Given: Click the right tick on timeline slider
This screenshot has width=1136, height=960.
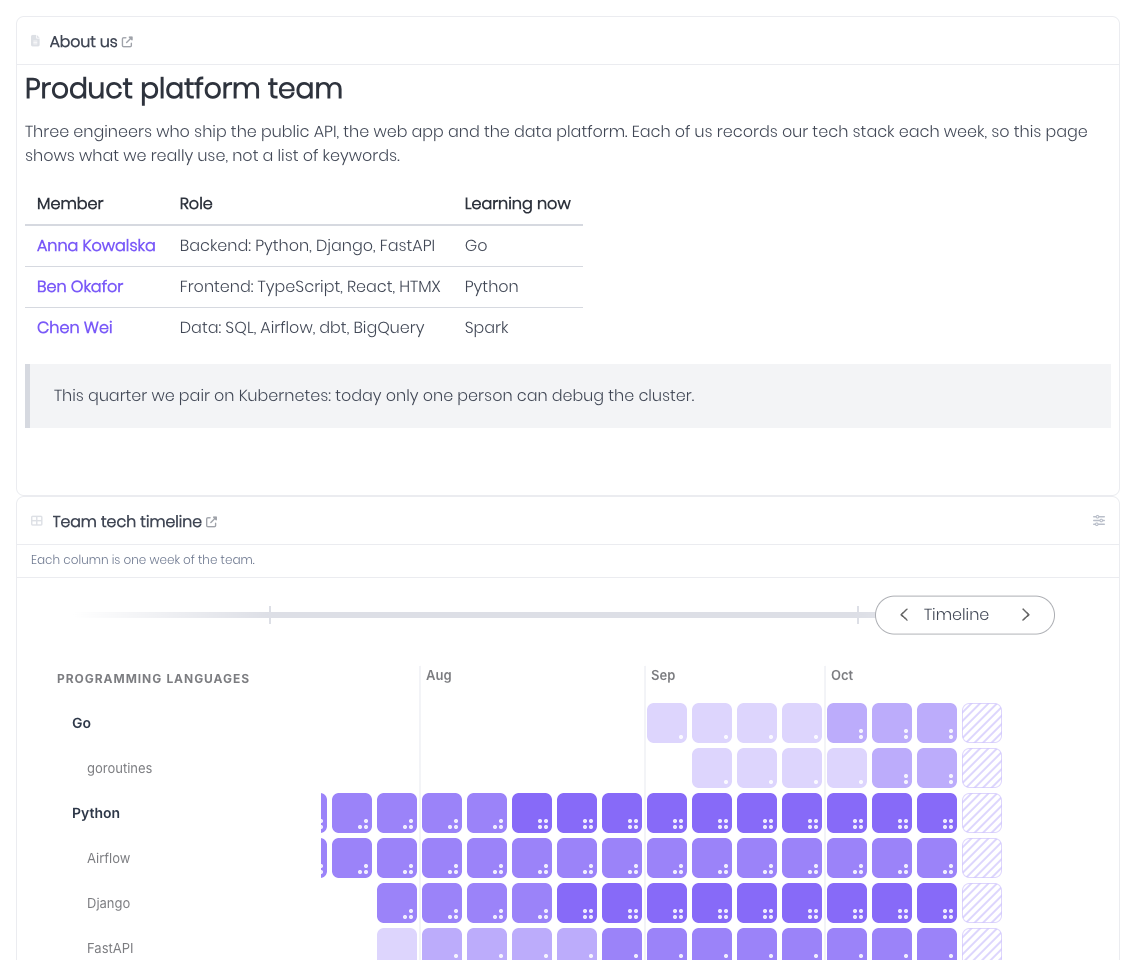Looking at the screenshot, I should point(858,615).
